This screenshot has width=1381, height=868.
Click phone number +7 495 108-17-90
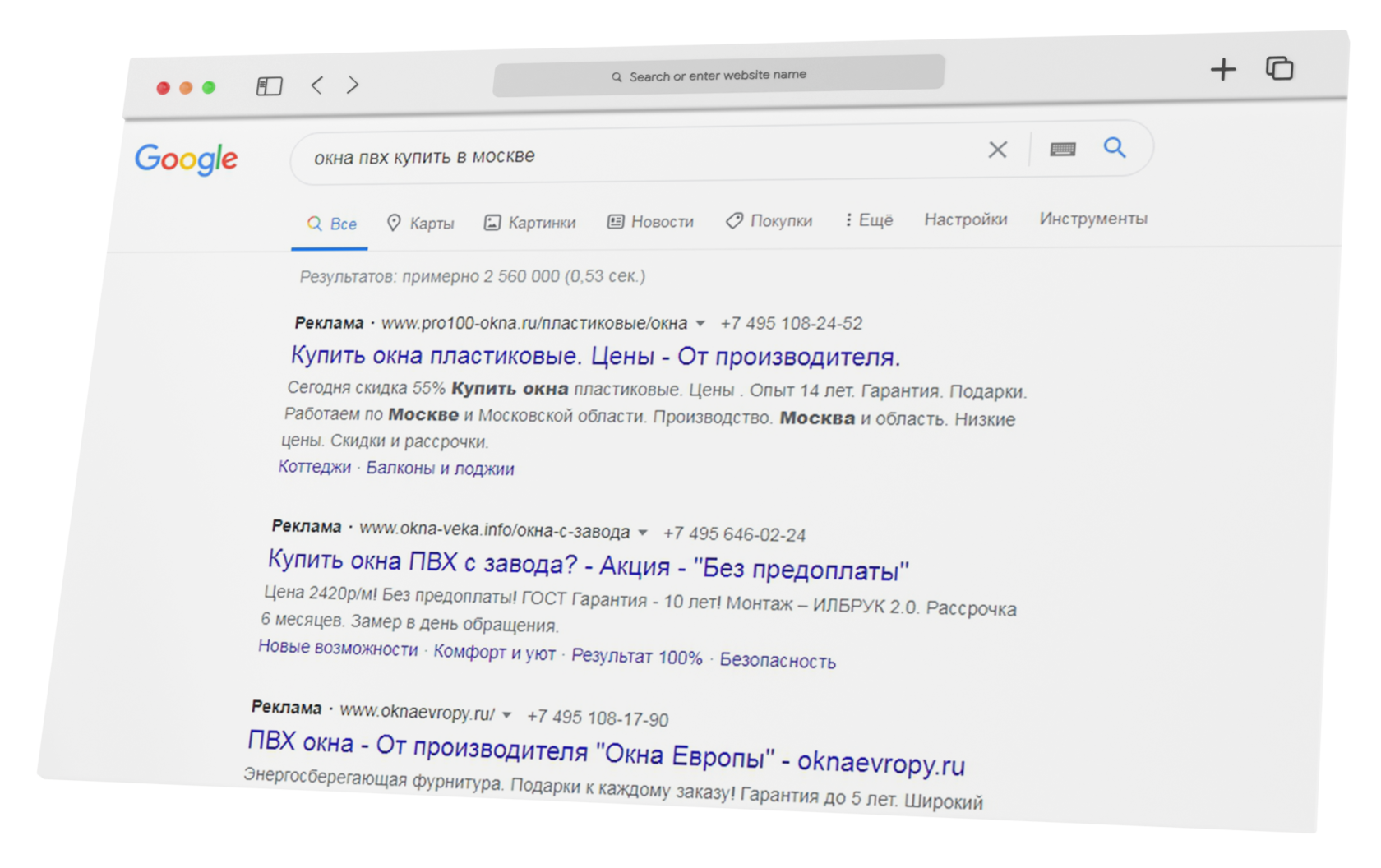click(598, 718)
